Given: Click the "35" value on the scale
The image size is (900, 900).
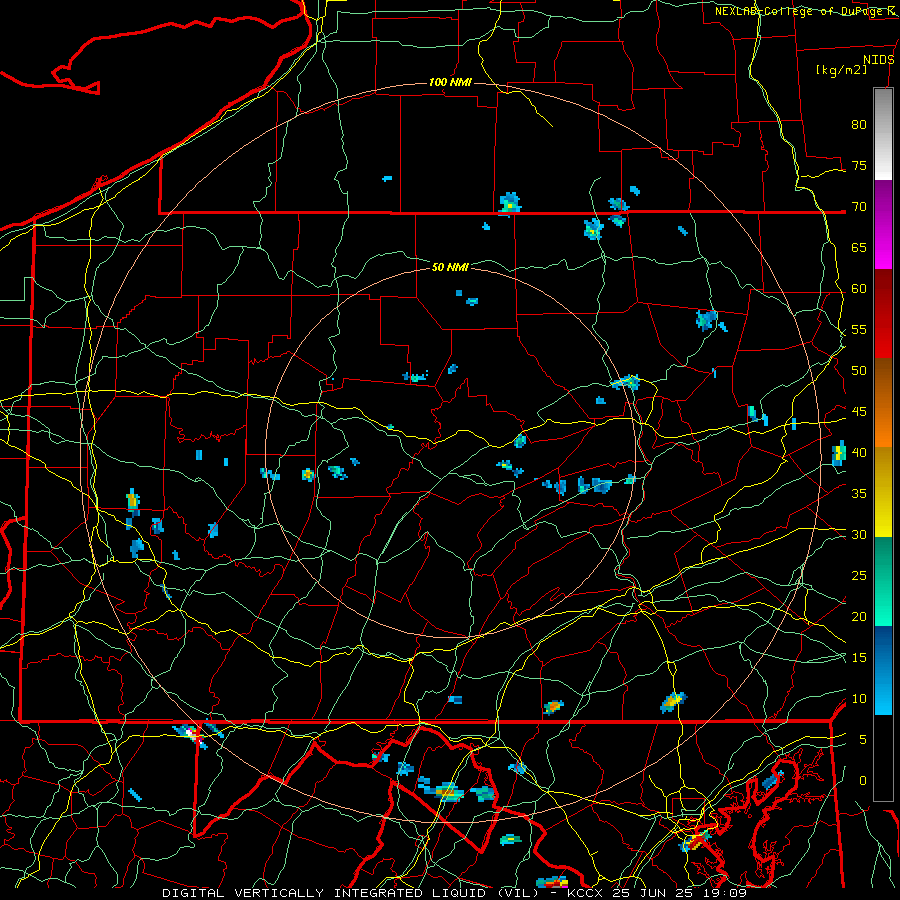Looking at the screenshot, I should click(x=859, y=494).
